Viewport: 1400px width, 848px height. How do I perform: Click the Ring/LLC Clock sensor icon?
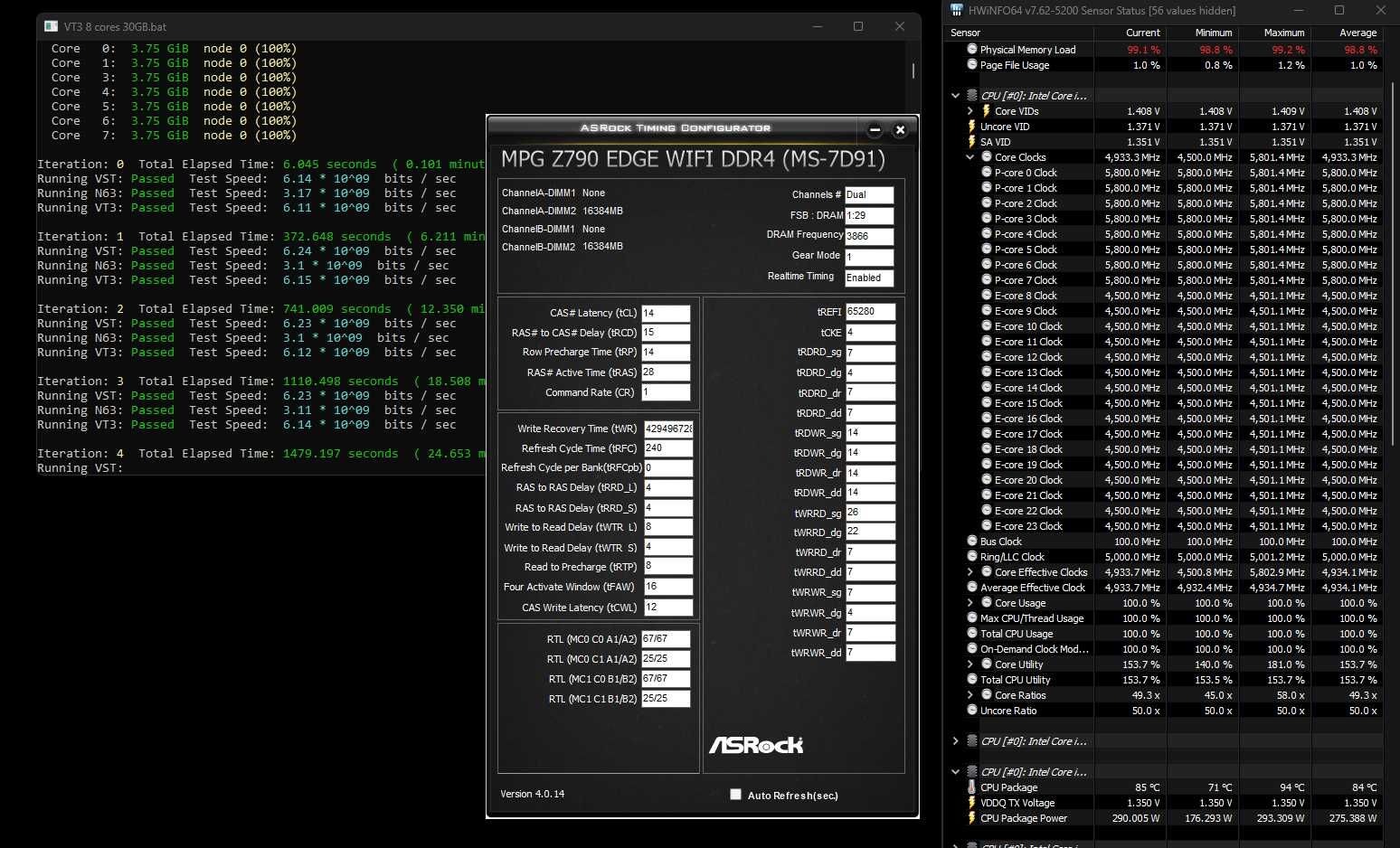coord(972,556)
